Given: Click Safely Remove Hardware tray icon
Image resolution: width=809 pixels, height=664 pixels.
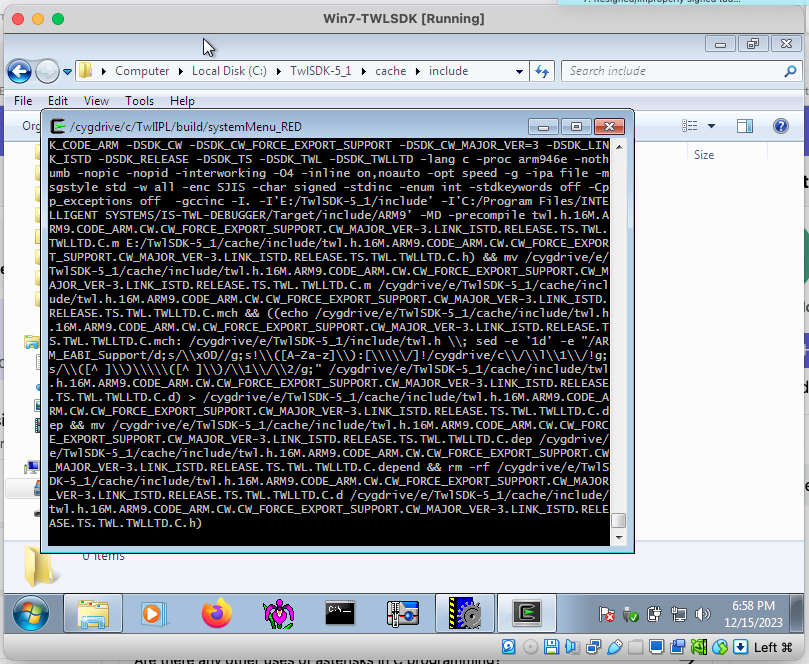Looking at the screenshot, I should (x=630, y=614).
